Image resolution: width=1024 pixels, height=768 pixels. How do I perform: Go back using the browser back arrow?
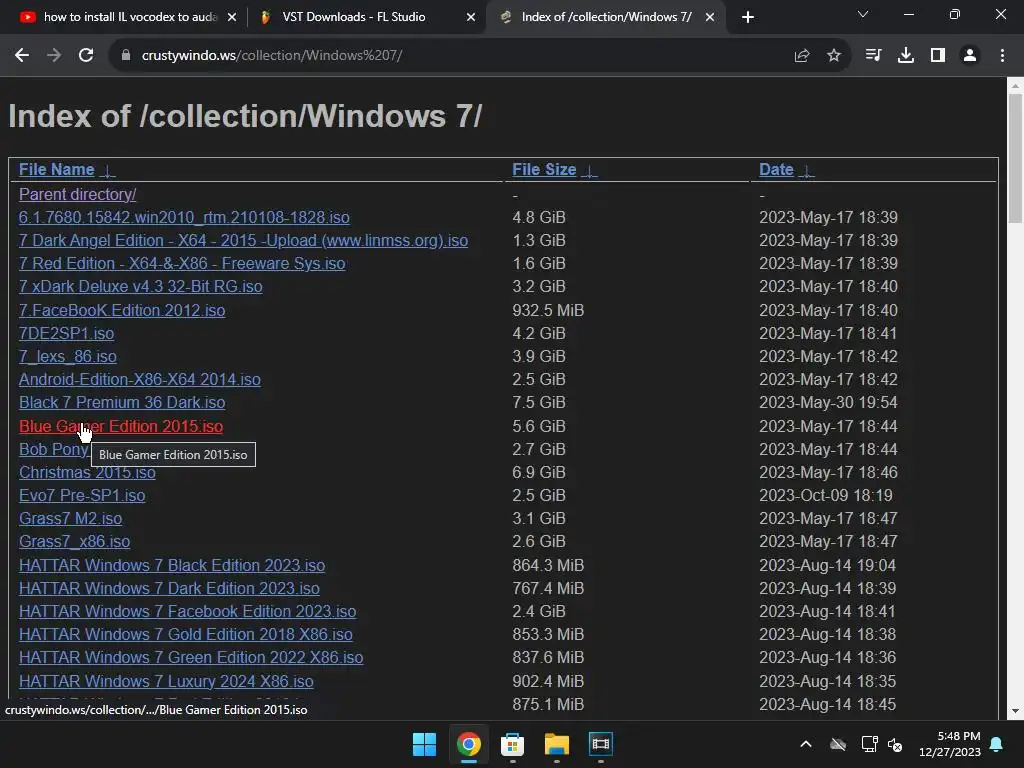(x=22, y=56)
